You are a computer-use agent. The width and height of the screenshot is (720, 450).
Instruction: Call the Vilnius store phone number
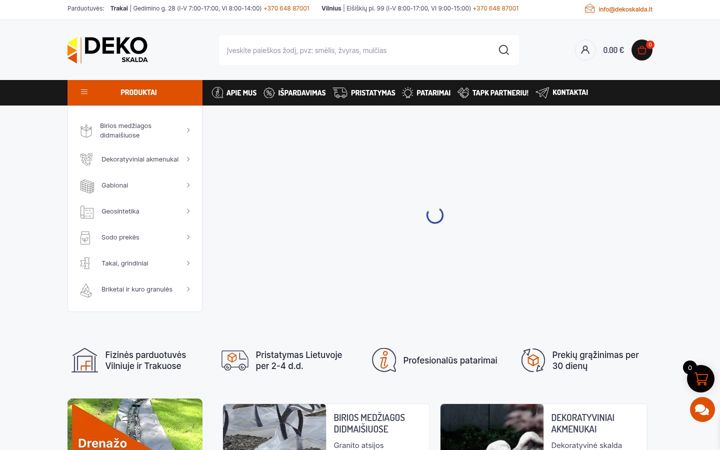pyautogui.click(x=495, y=8)
